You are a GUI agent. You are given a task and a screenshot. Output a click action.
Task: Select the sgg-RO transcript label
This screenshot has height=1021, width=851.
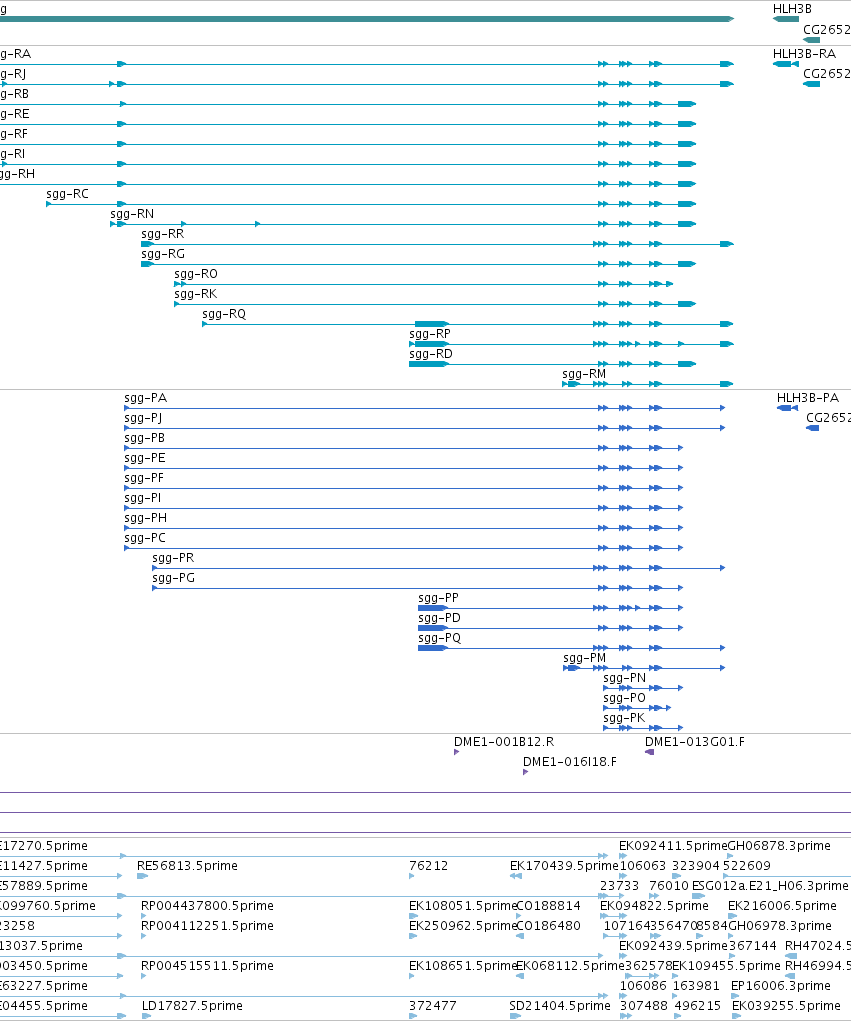(196, 274)
